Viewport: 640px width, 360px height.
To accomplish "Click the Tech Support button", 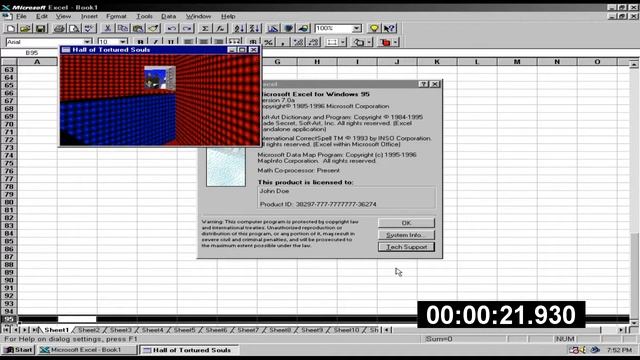I will point(406,247).
